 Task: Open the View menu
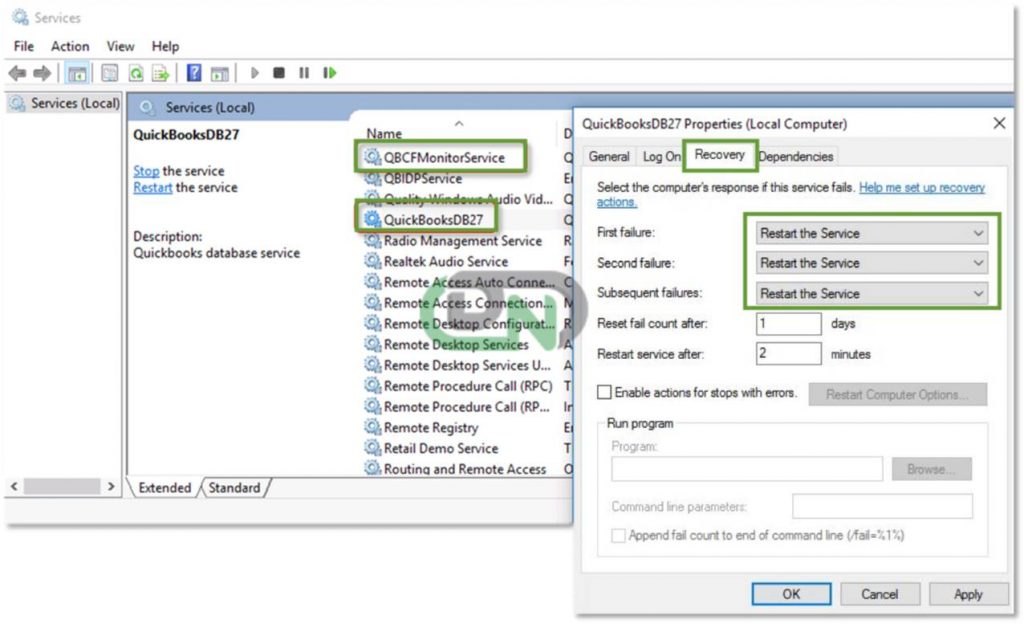[x=120, y=46]
